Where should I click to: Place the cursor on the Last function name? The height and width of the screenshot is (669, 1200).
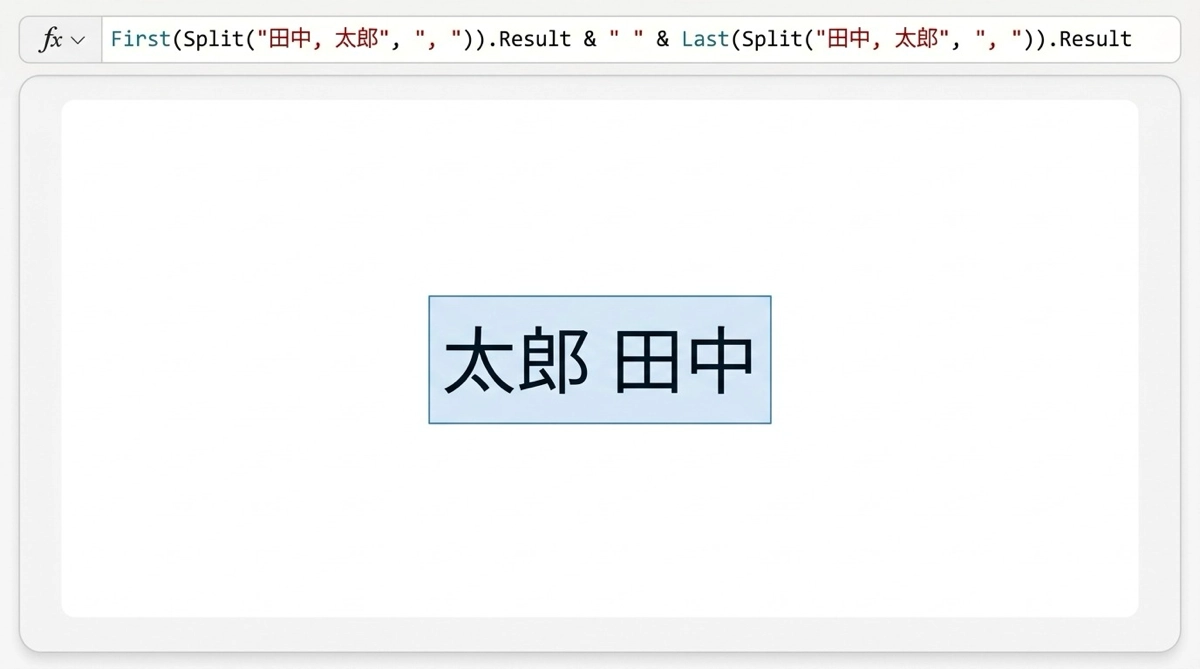(x=706, y=40)
